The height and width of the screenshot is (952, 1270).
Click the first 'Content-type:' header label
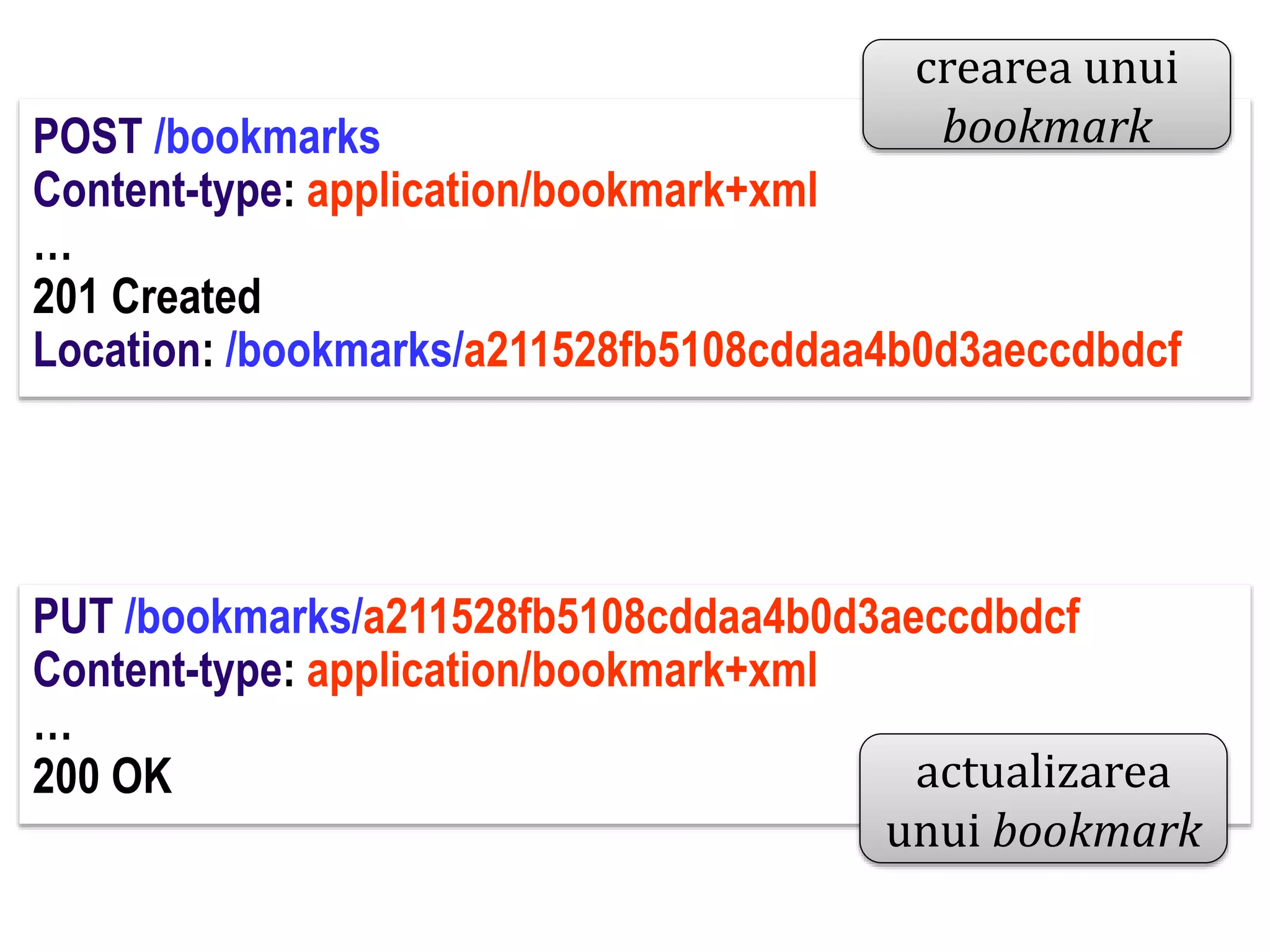164,190
